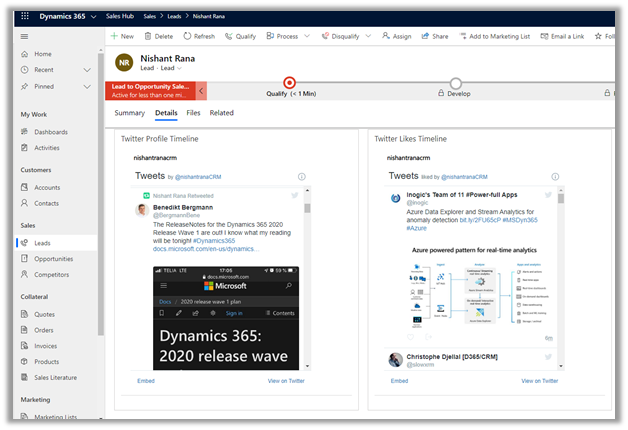Open the Dynamics 365 app launcher waffle
This screenshot has width=628, height=430.
pyautogui.click(x=23, y=17)
